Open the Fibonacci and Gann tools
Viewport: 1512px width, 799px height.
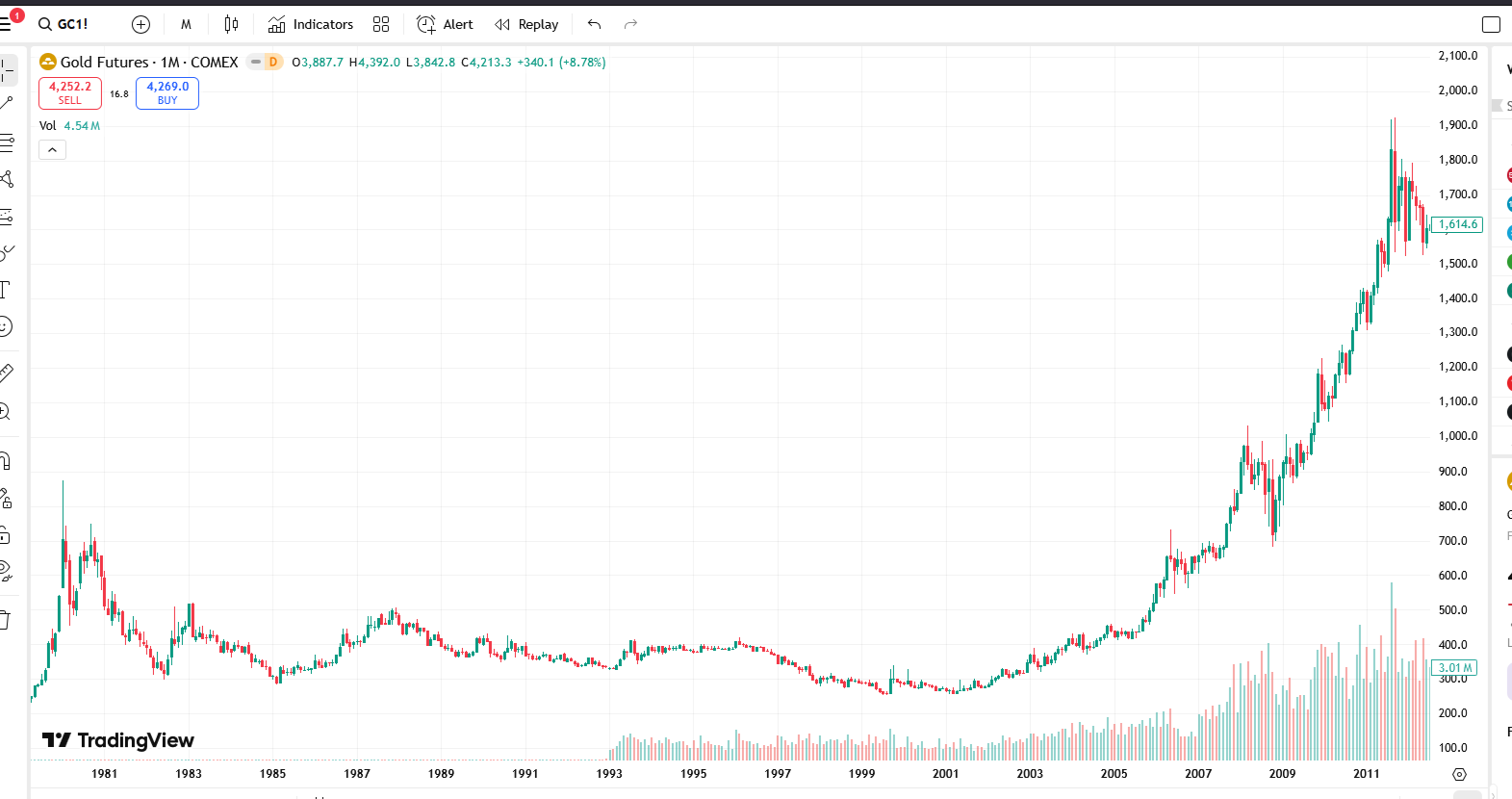(x=7, y=142)
